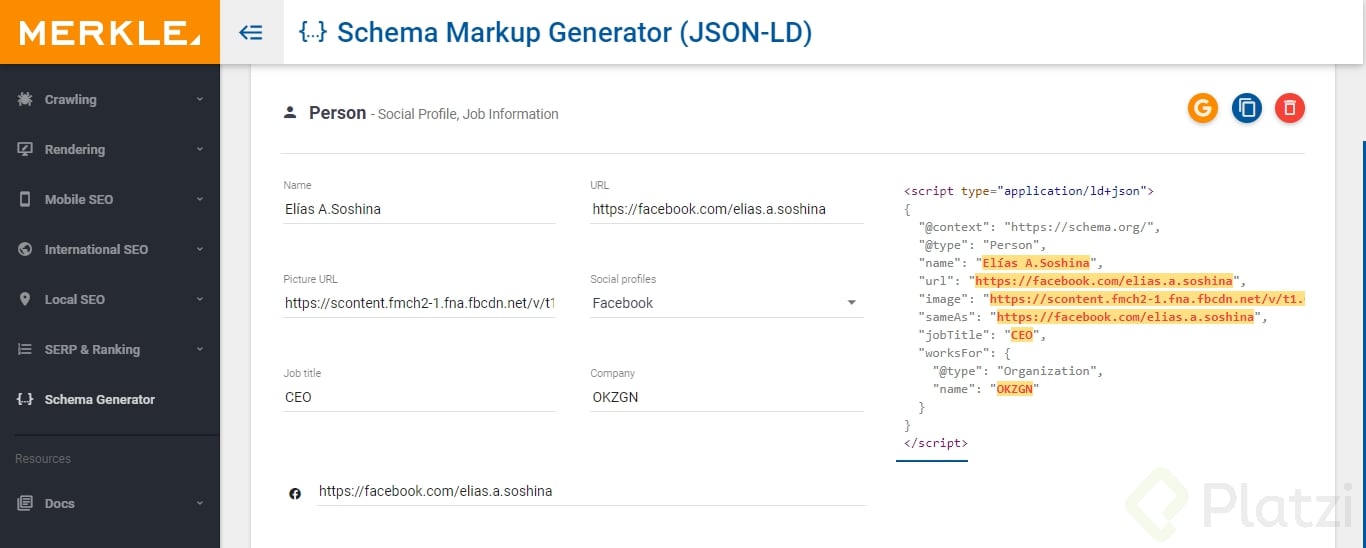Image resolution: width=1366 pixels, height=548 pixels.
Task: Click the Schema Markup Generator braces icon
Action: (312, 32)
